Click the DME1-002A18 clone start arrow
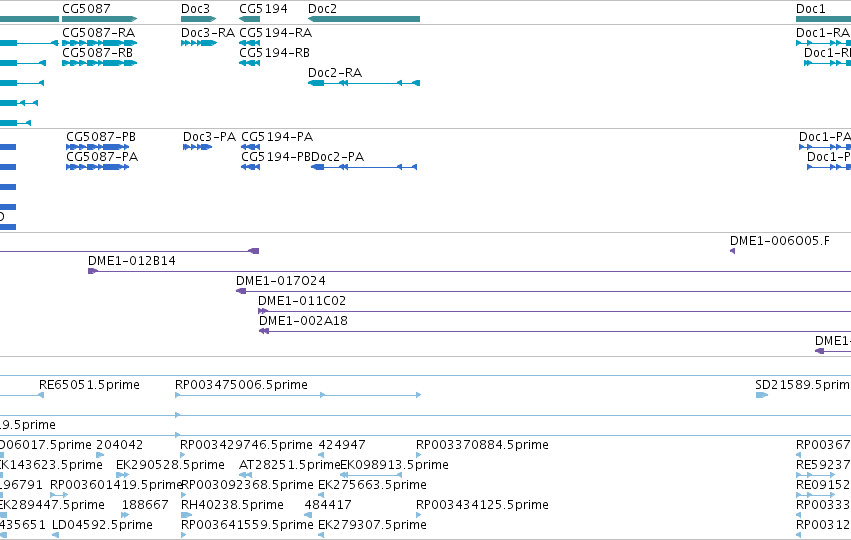Image resolution: width=851 pixels, height=540 pixels. pyautogui.click(x=264, y=331)
